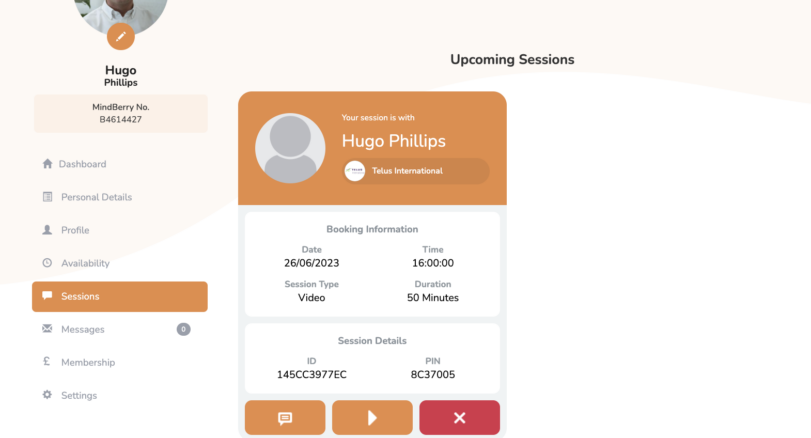Screen dimensions: 811x438
Task: Click the grey session avatar placeholder
Action: tap(290, 148)
